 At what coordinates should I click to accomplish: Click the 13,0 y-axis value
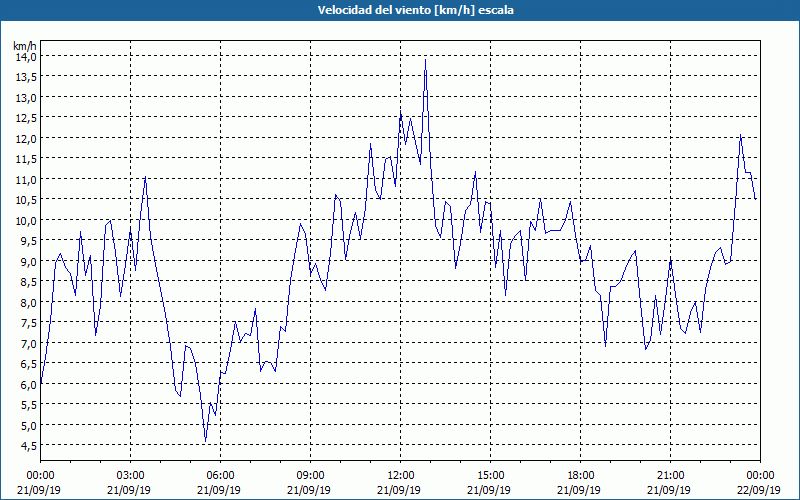[25, 97]
